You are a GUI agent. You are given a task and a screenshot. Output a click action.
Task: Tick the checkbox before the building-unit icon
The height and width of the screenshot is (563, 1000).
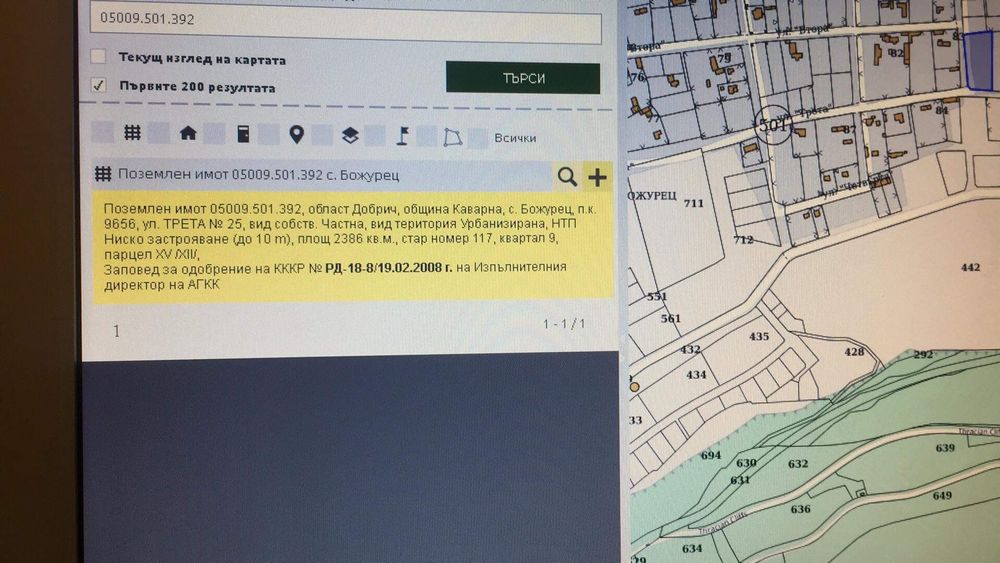215,134
